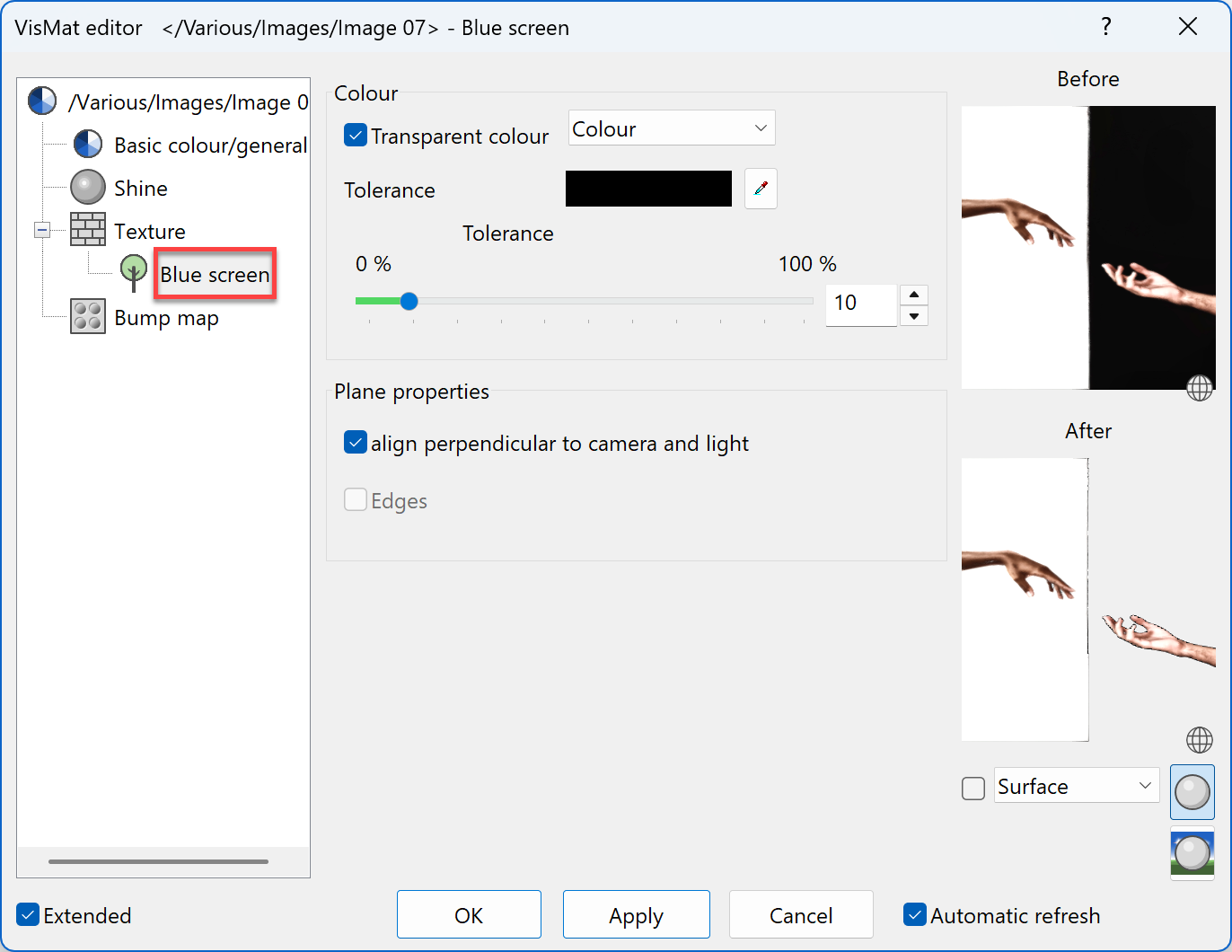Image resolution: width=1232 pixels, height=952 pixels.
Task: Open the Colour dropdown list
Action: click(672, 128)
